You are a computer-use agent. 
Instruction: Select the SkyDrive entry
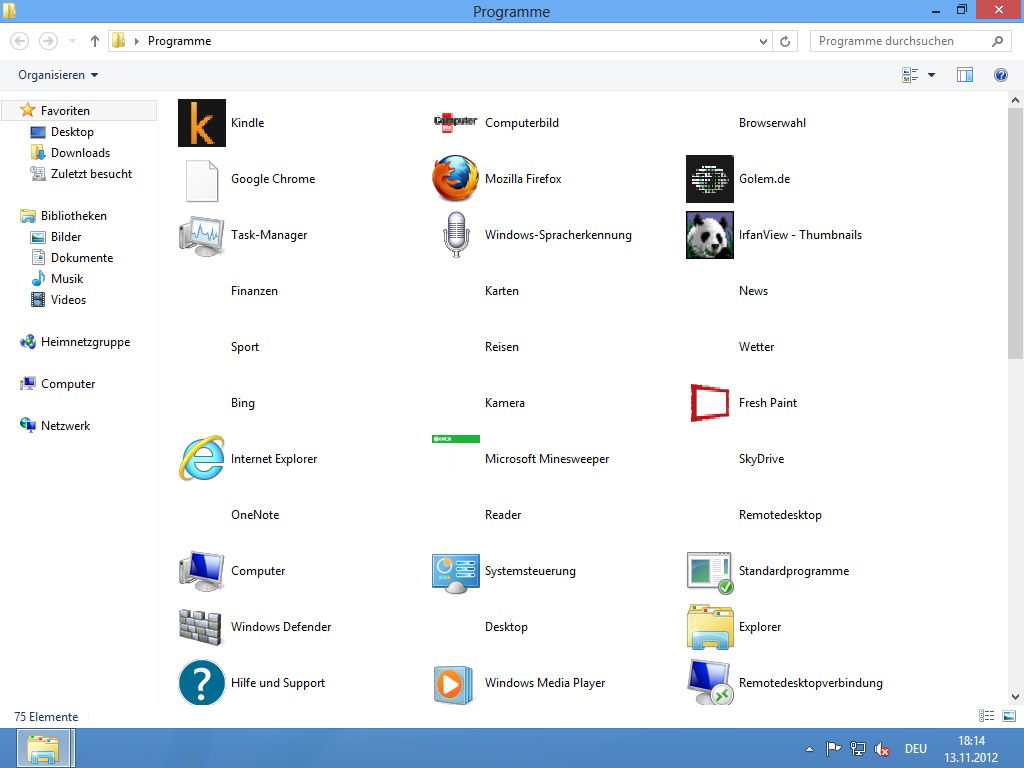point(761,458)
